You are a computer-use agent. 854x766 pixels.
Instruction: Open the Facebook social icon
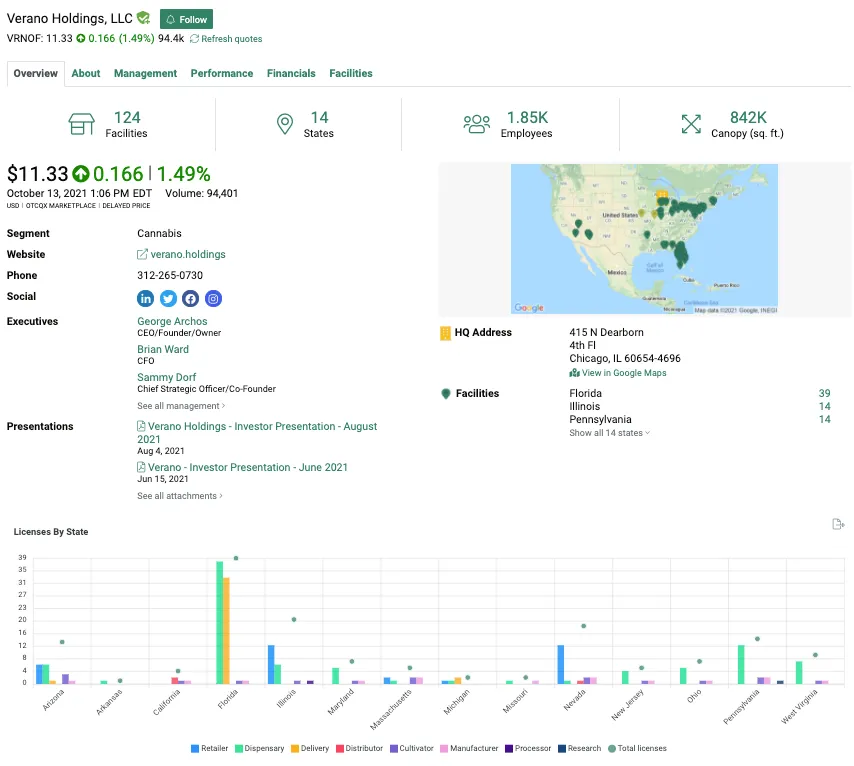[x=190, y=298]
